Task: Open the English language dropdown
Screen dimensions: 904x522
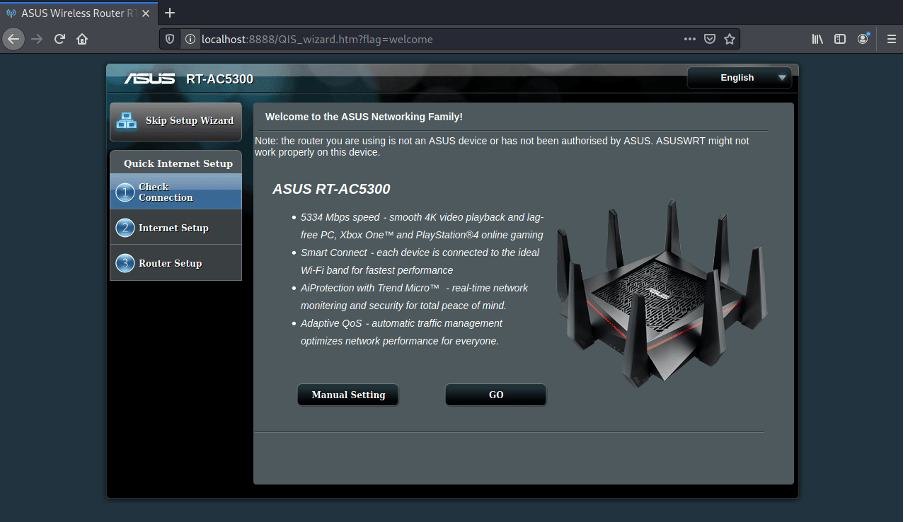Action: pyautogui.click(x=739, y=78)
